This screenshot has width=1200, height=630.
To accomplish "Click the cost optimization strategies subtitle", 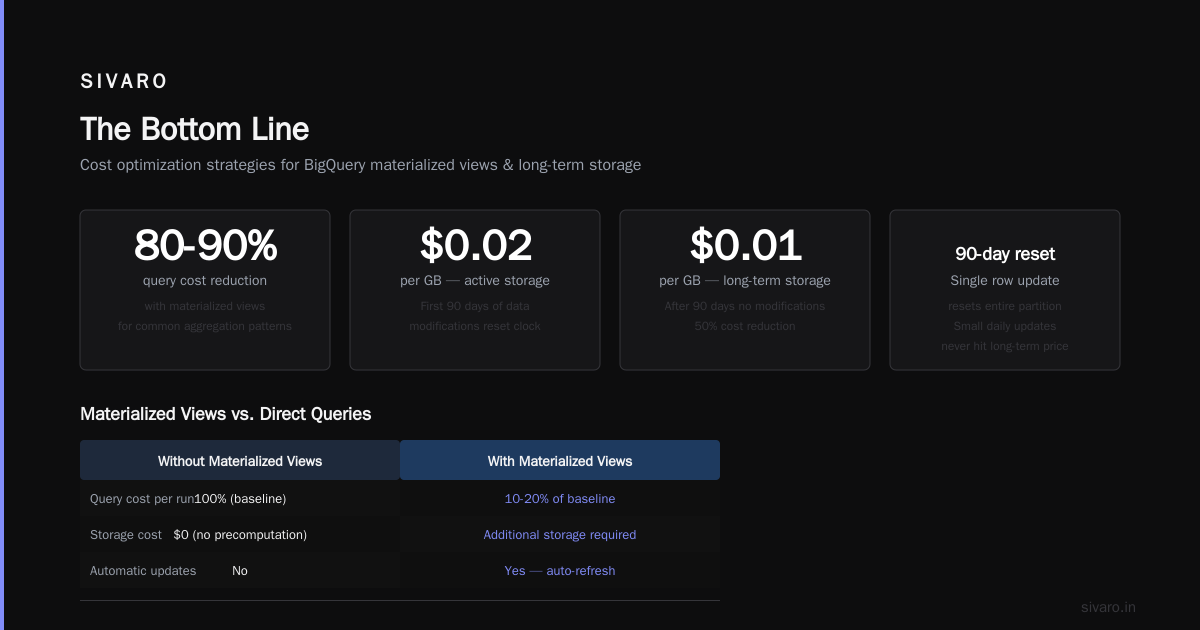I will click(360, 164).
